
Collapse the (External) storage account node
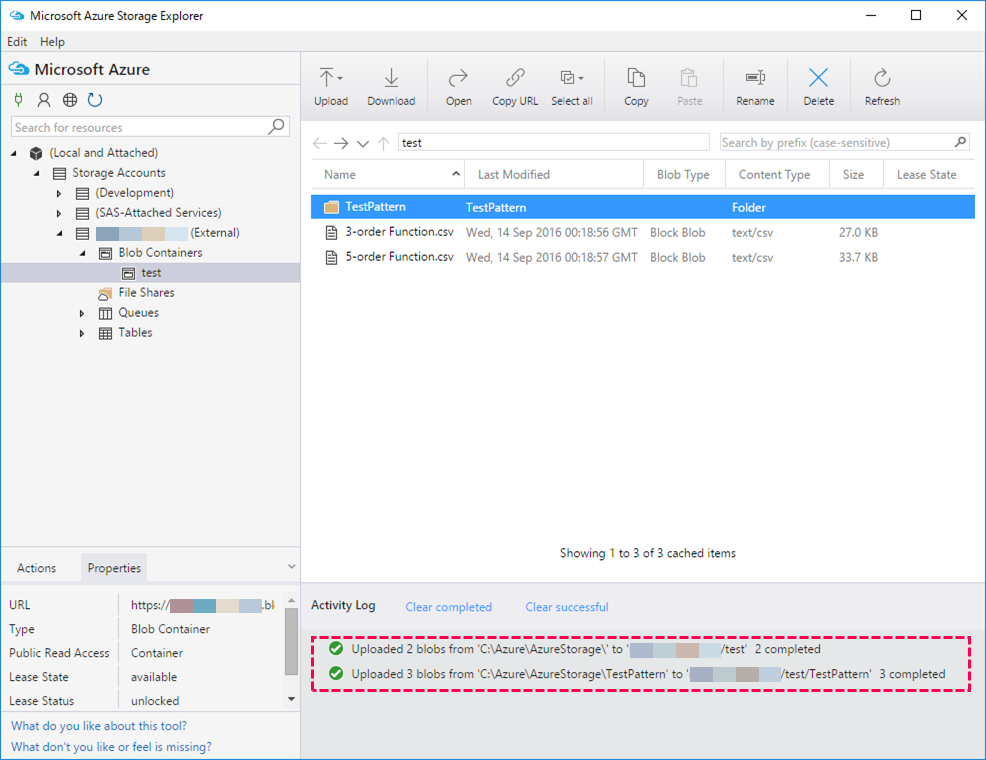click(x=60, y=233)
